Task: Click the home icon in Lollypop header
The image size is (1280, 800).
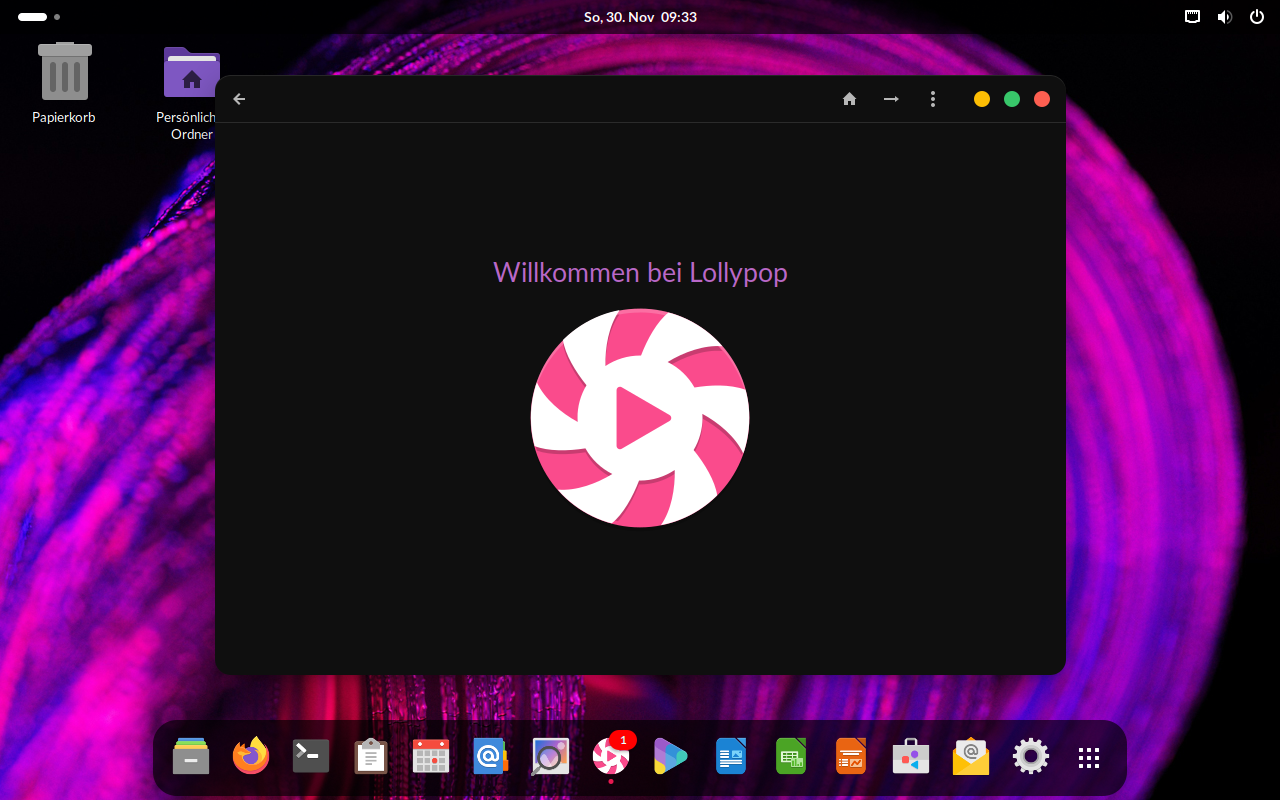Action: (x=849, y=99)
